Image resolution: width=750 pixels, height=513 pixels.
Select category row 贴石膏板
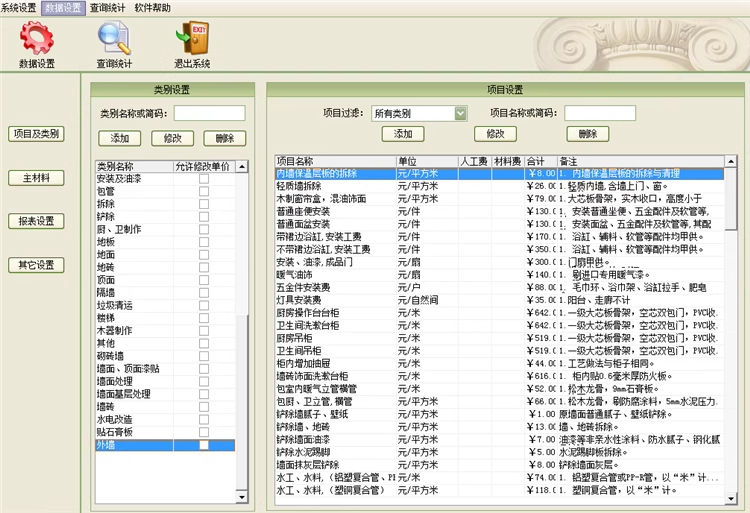(x=165, y=432)
